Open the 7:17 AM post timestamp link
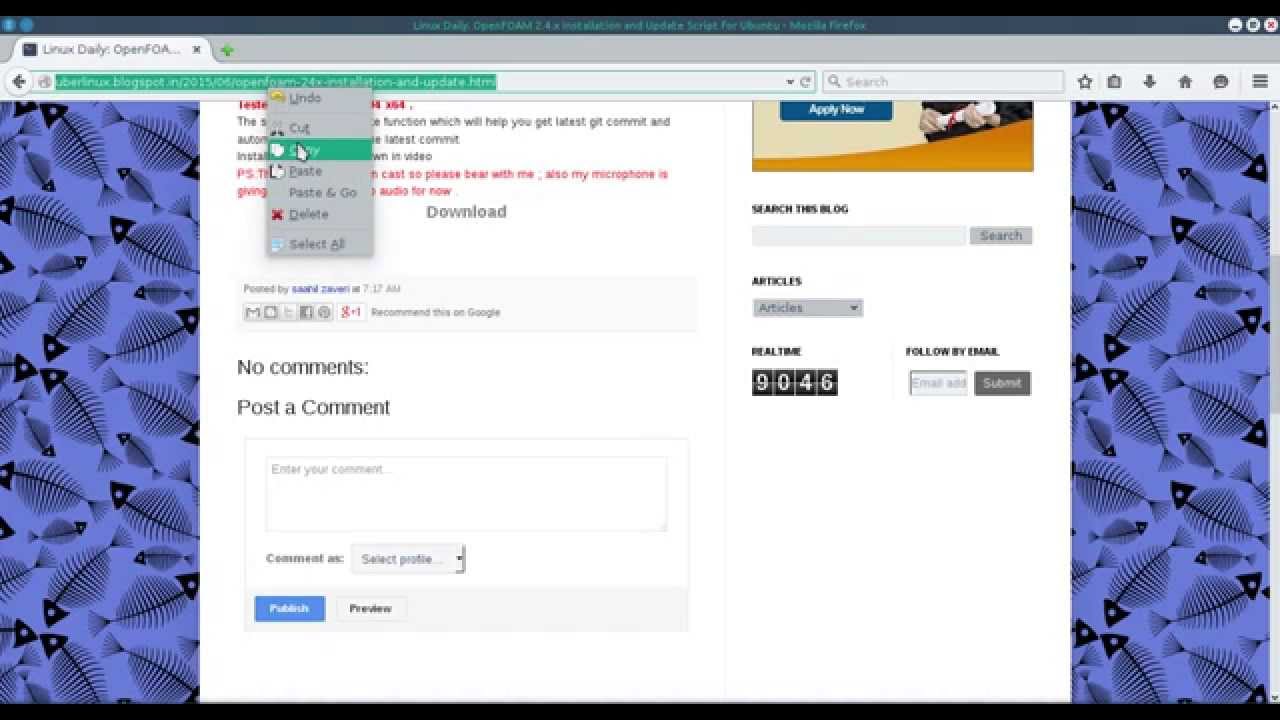 point(381,289)
